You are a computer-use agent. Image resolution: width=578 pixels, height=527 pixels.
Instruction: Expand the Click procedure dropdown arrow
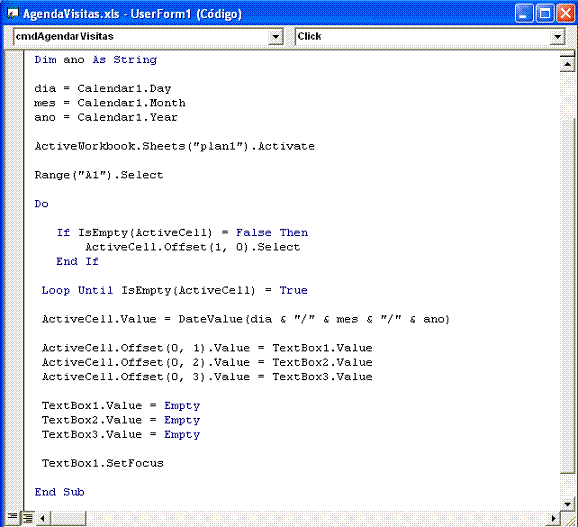click(557, 36)
